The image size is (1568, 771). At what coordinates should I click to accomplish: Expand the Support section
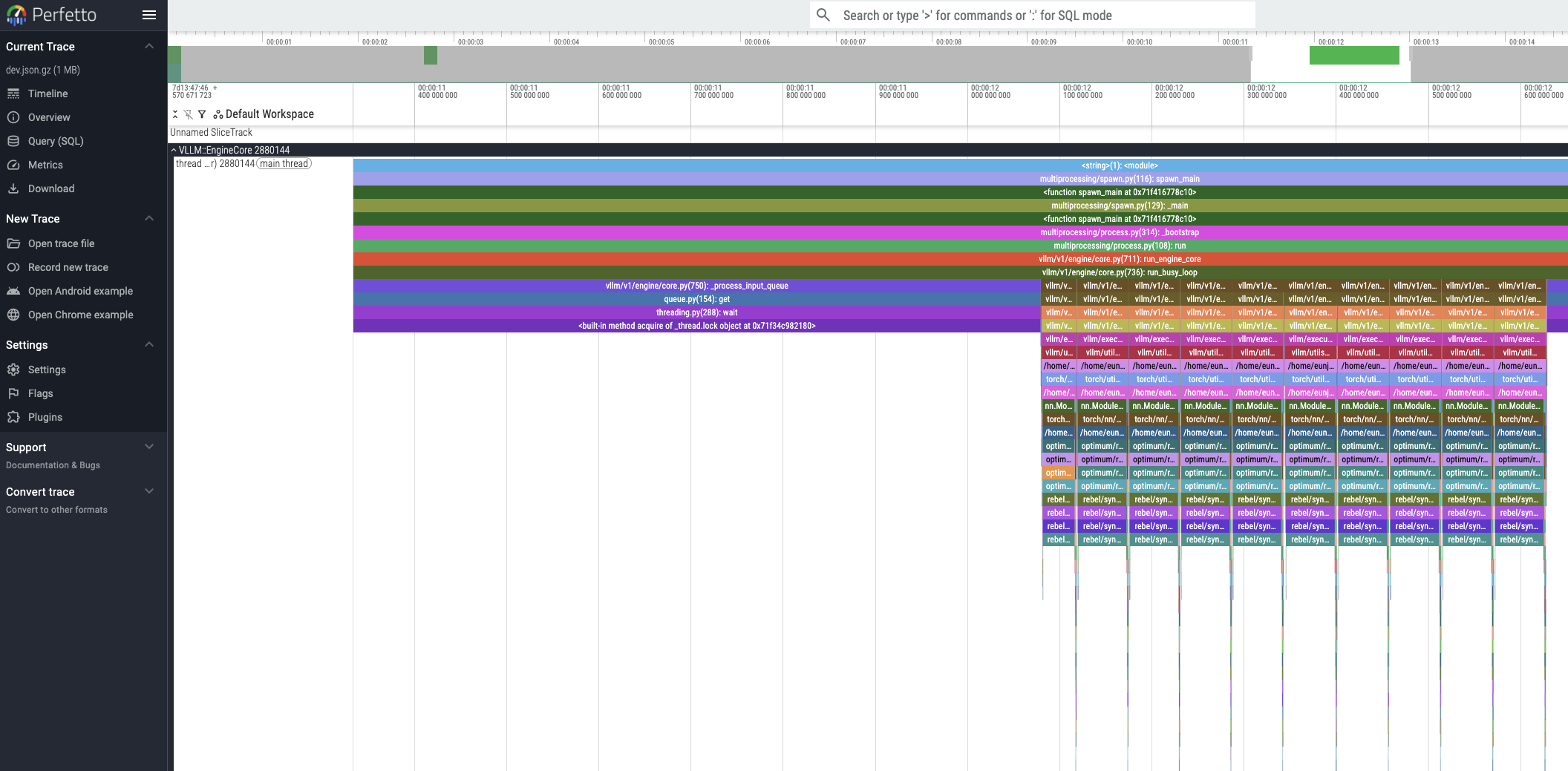[x=149, y=447]
